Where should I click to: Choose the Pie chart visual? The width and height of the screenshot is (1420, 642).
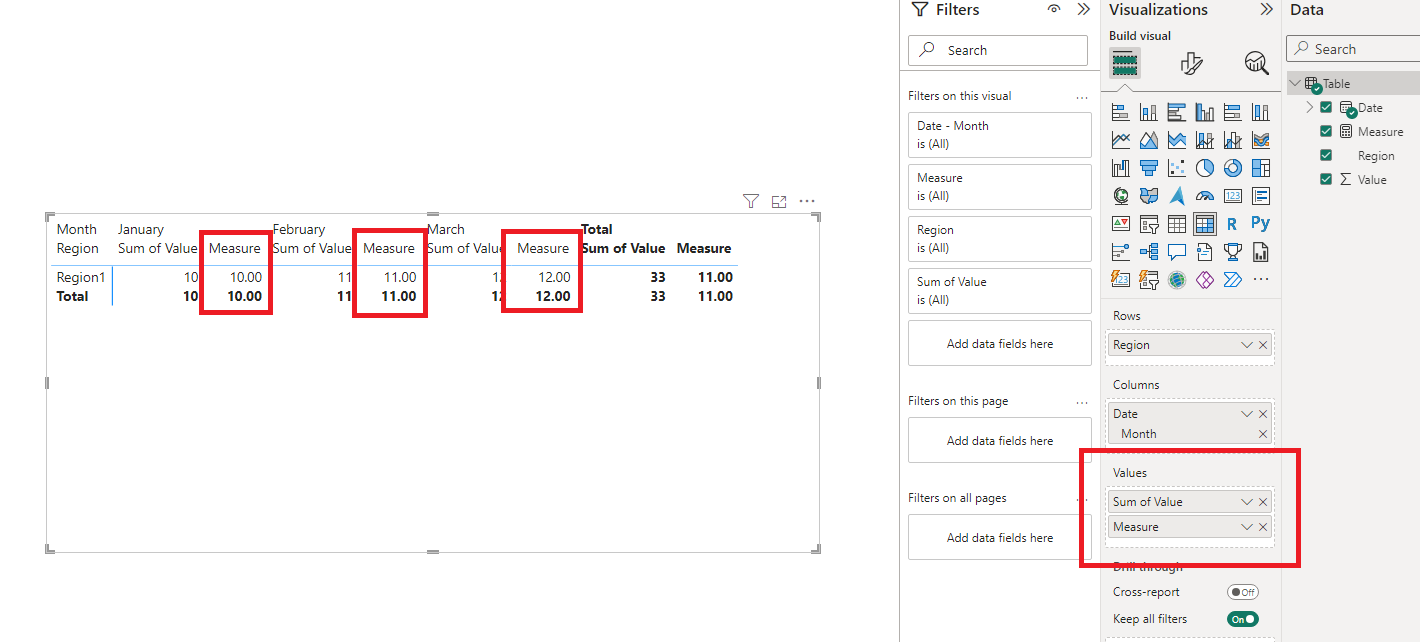click(1205, 168)
